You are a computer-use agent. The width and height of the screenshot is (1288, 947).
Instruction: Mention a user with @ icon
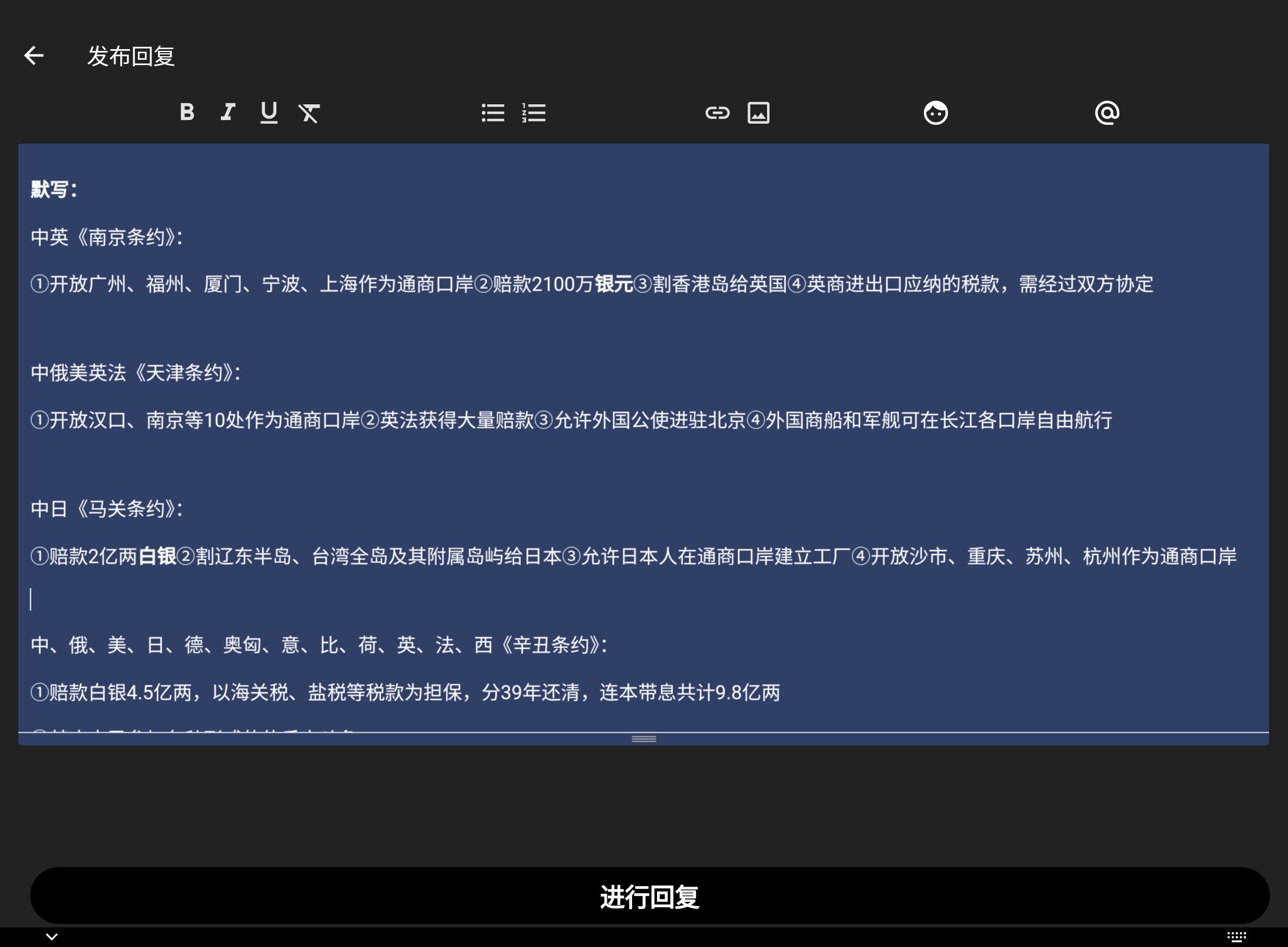pos(1107,112)
